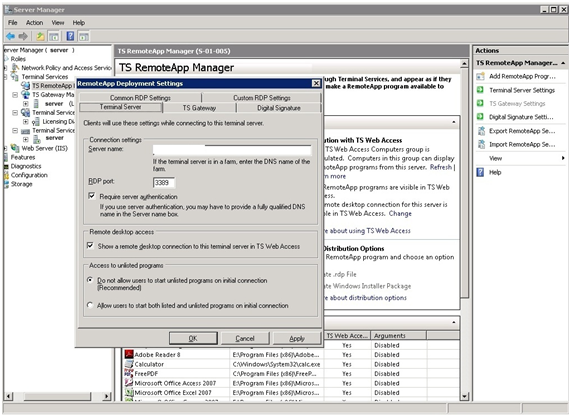Click the Refresh link
The width and height of the screenshot is (571, 417).
coord(441,167)
